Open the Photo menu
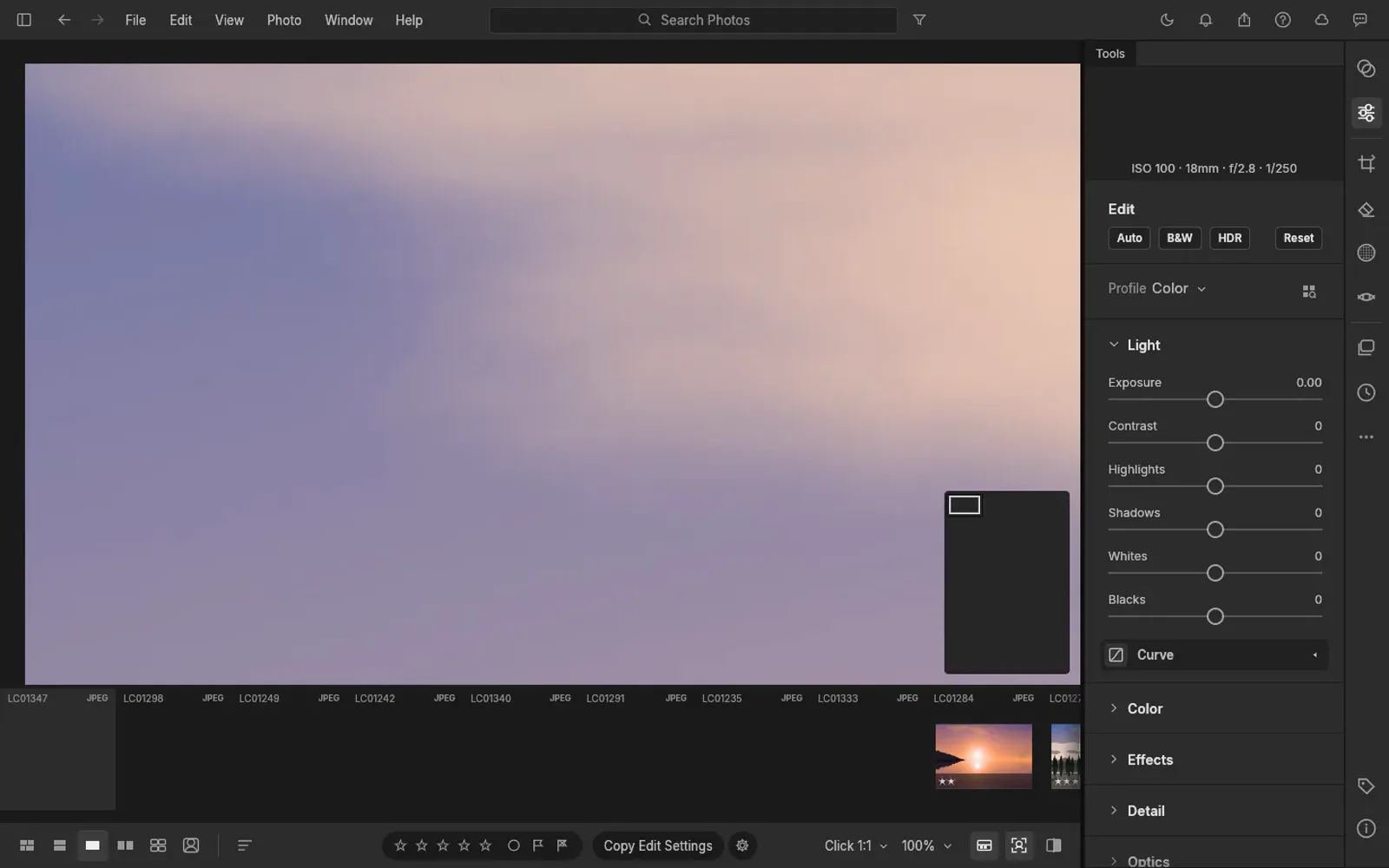The image size is (1389, 868). pyautogui.click(x=284, y=20)
